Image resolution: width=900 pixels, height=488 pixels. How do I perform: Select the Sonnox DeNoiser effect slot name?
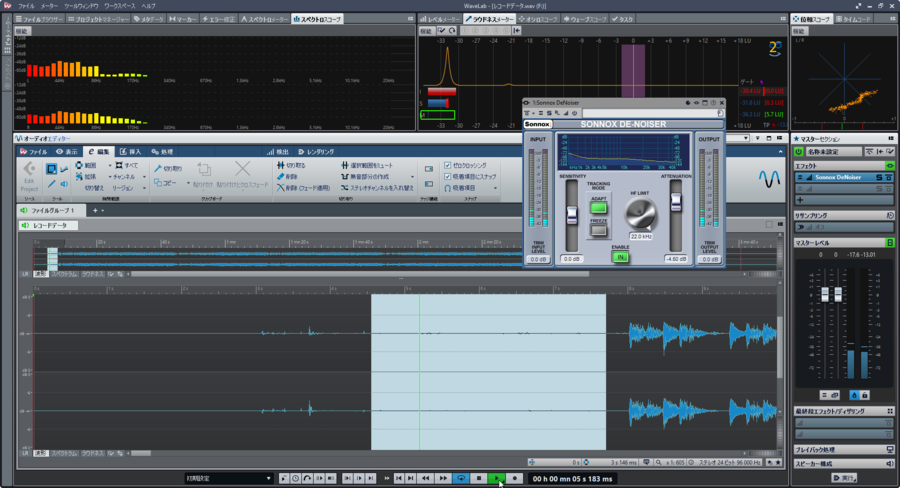(x=837, y=177)
